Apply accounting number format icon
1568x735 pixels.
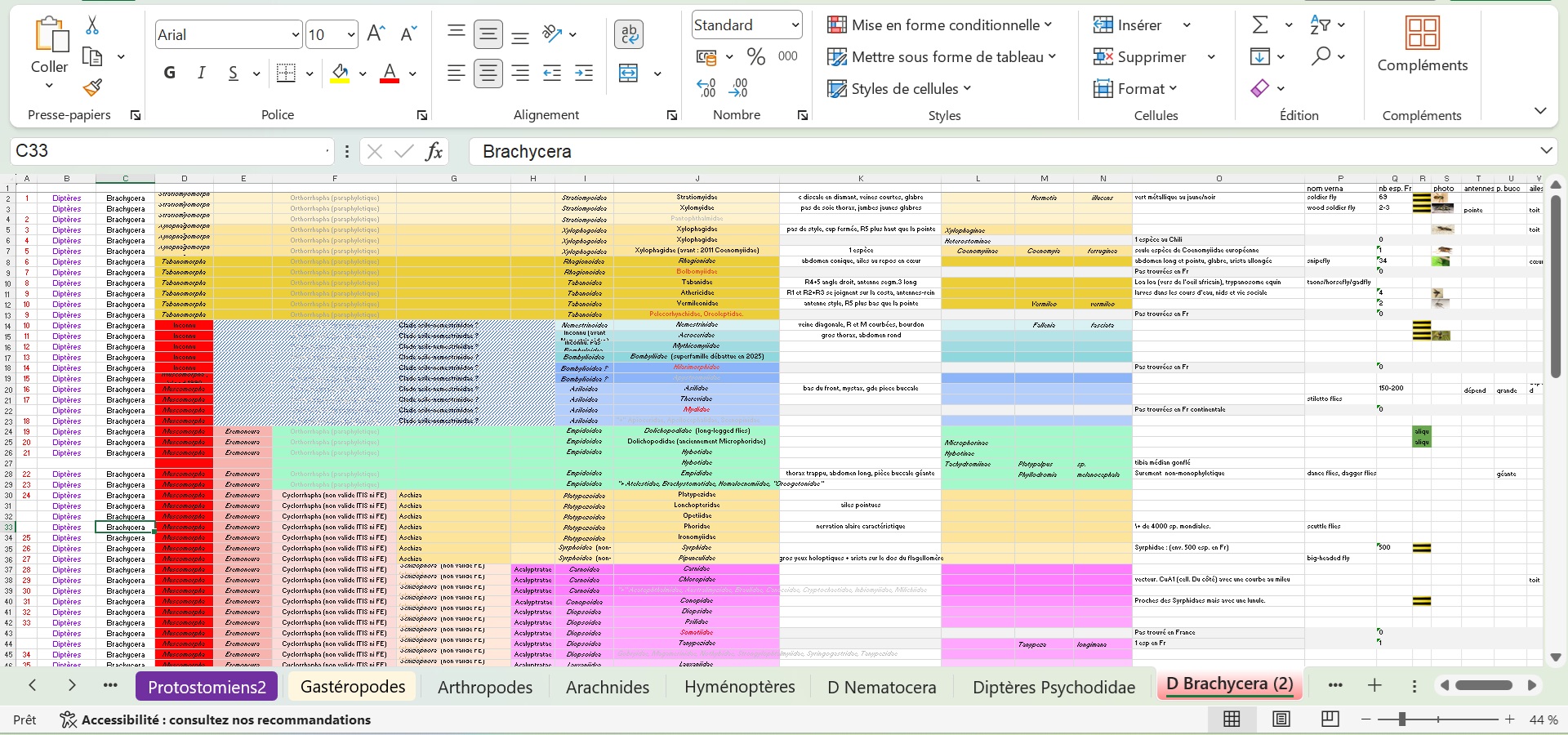706,56
